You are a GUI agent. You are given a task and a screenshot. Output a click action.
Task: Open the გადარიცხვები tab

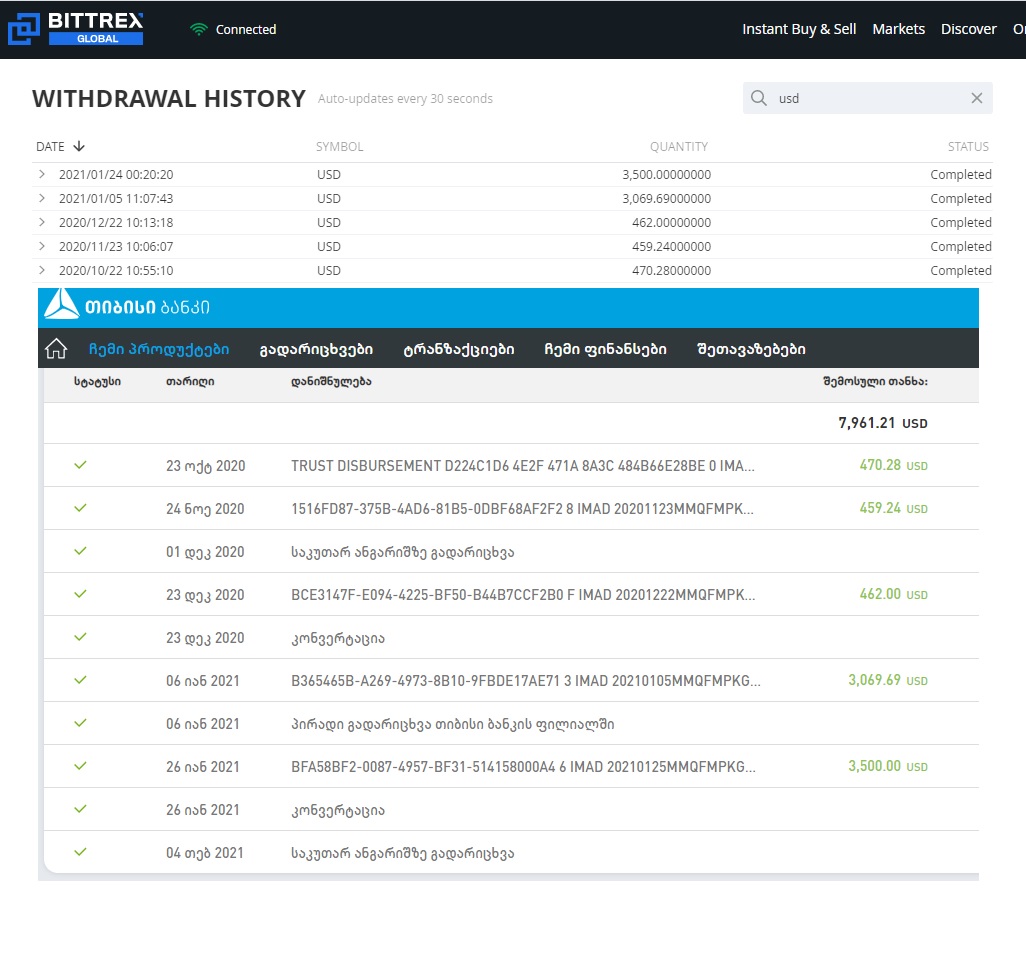point(316,349)
